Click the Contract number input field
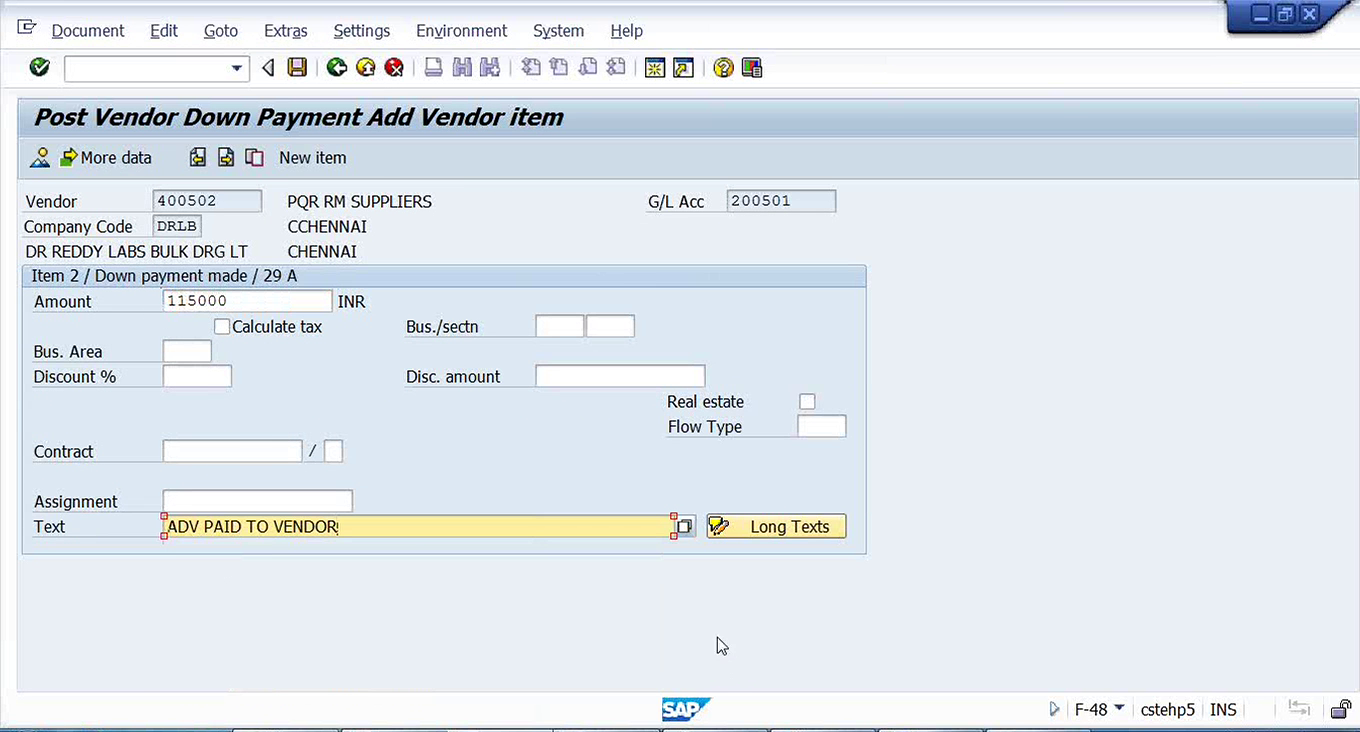This screenshot has height=732, width=1360. tap(232, 451)
